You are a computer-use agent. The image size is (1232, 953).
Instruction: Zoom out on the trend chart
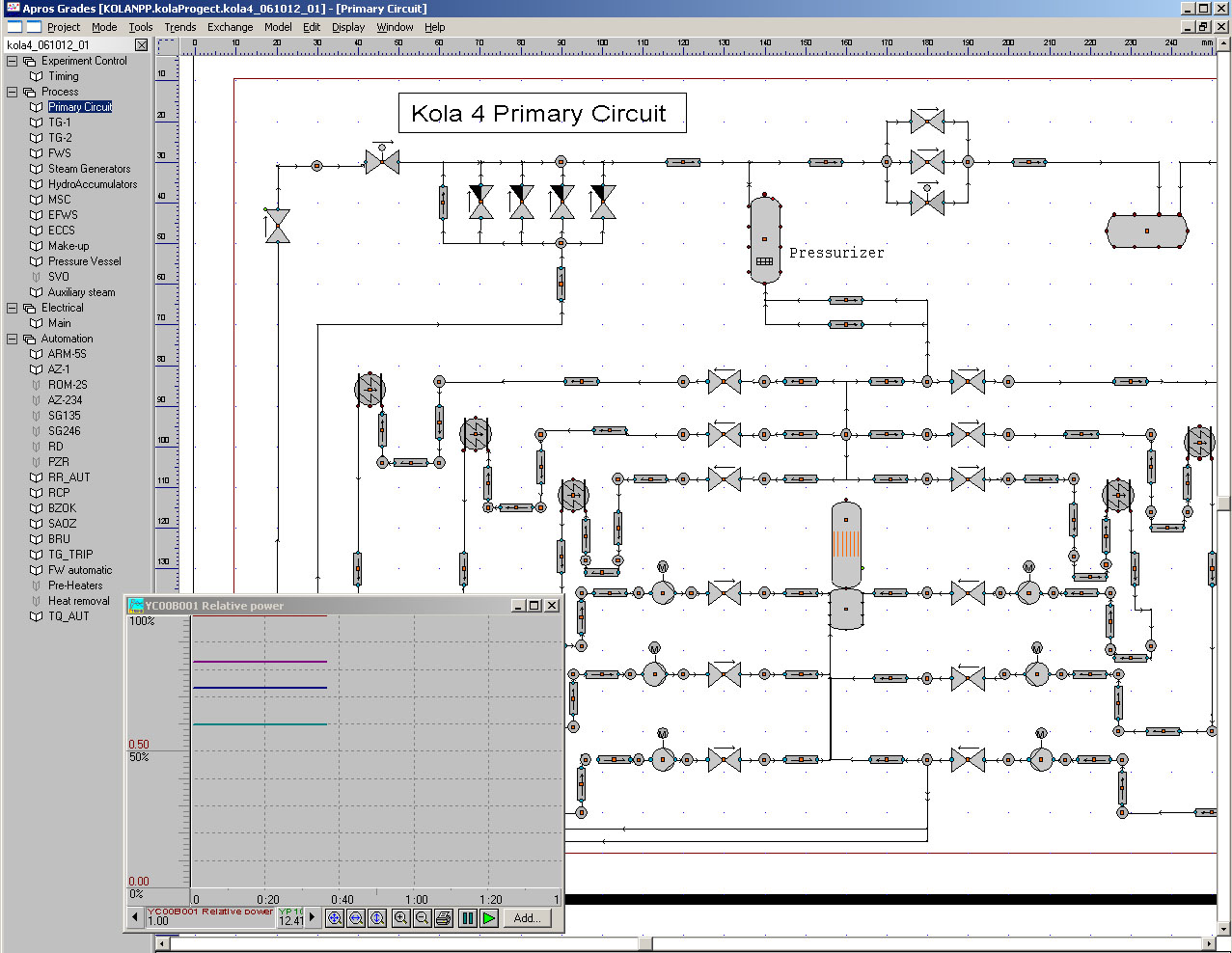coord(422,918)
